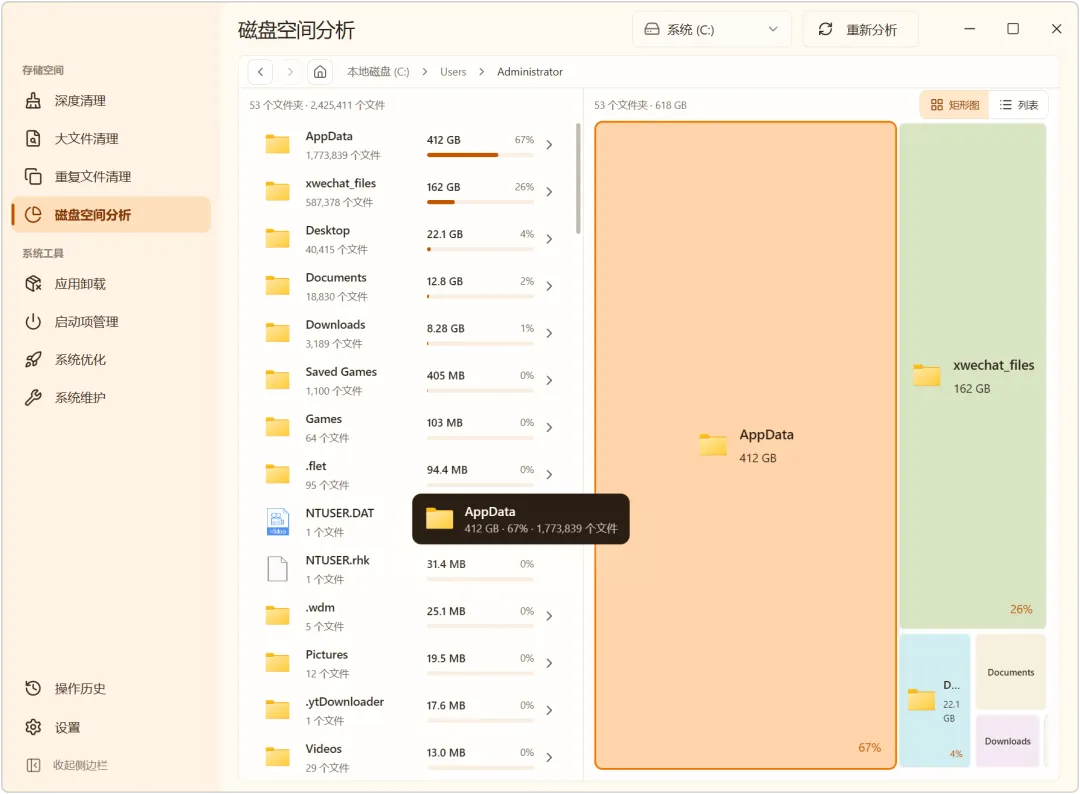Click Documents folder icon in list
Screen dimensions: 1080x794
[278, 285]
